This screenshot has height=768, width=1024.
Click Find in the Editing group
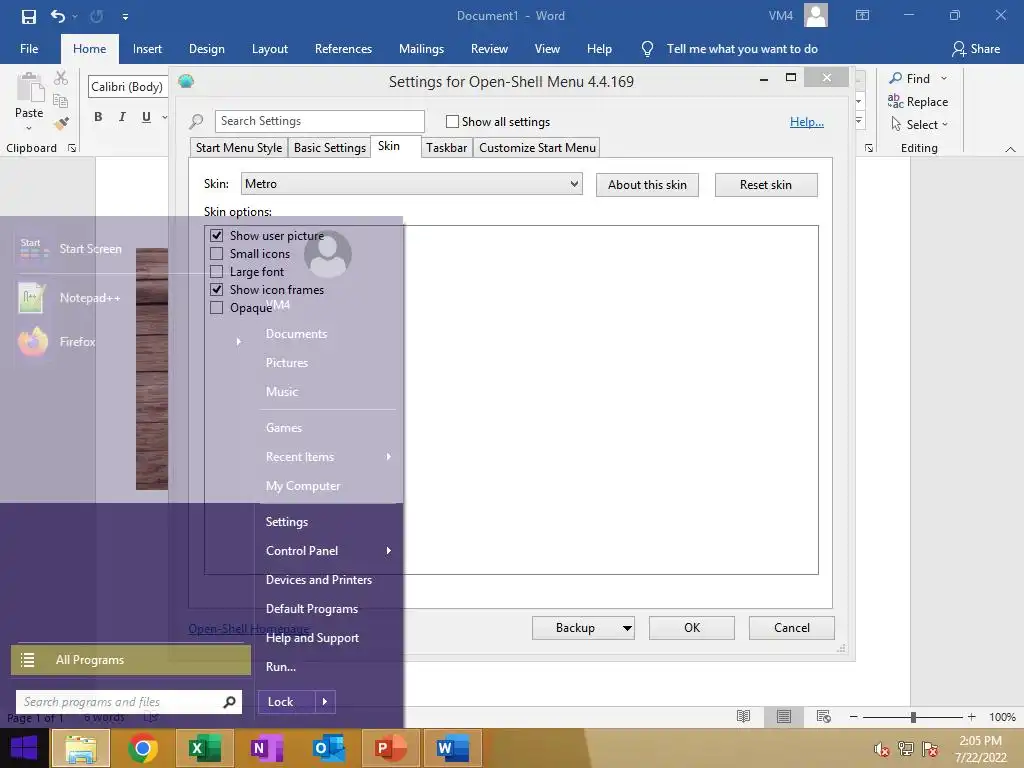[x=910, y=78]
